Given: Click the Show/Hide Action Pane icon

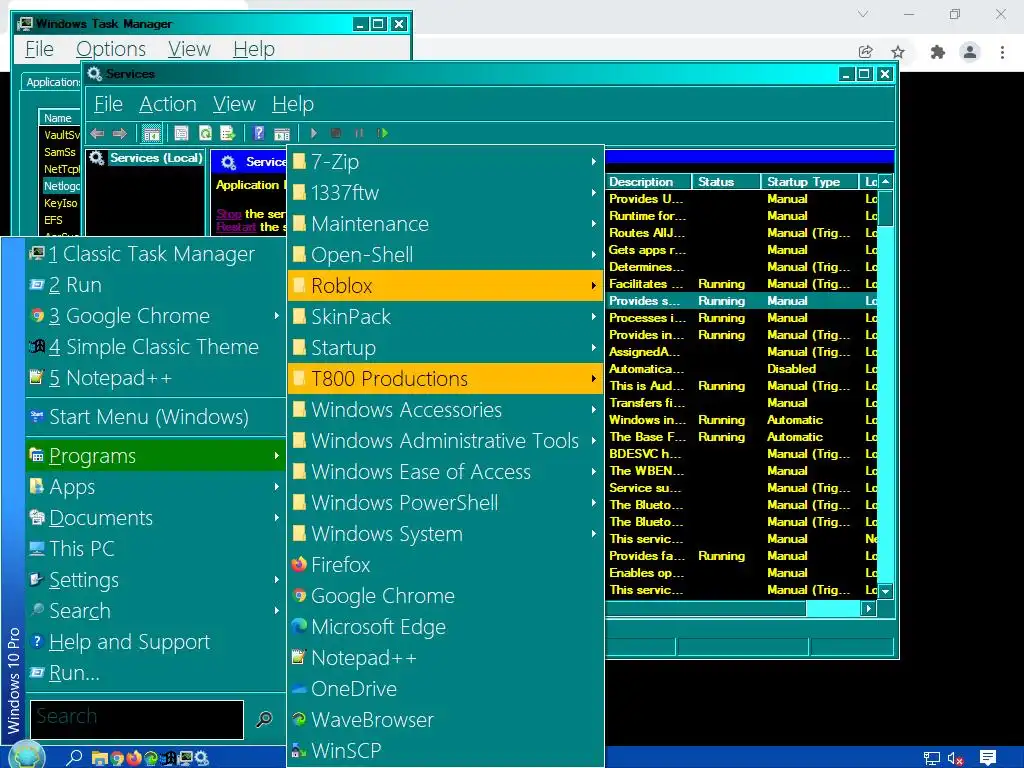Looking at the screenshot, I should pyautogui.click(x=281, y=133).
